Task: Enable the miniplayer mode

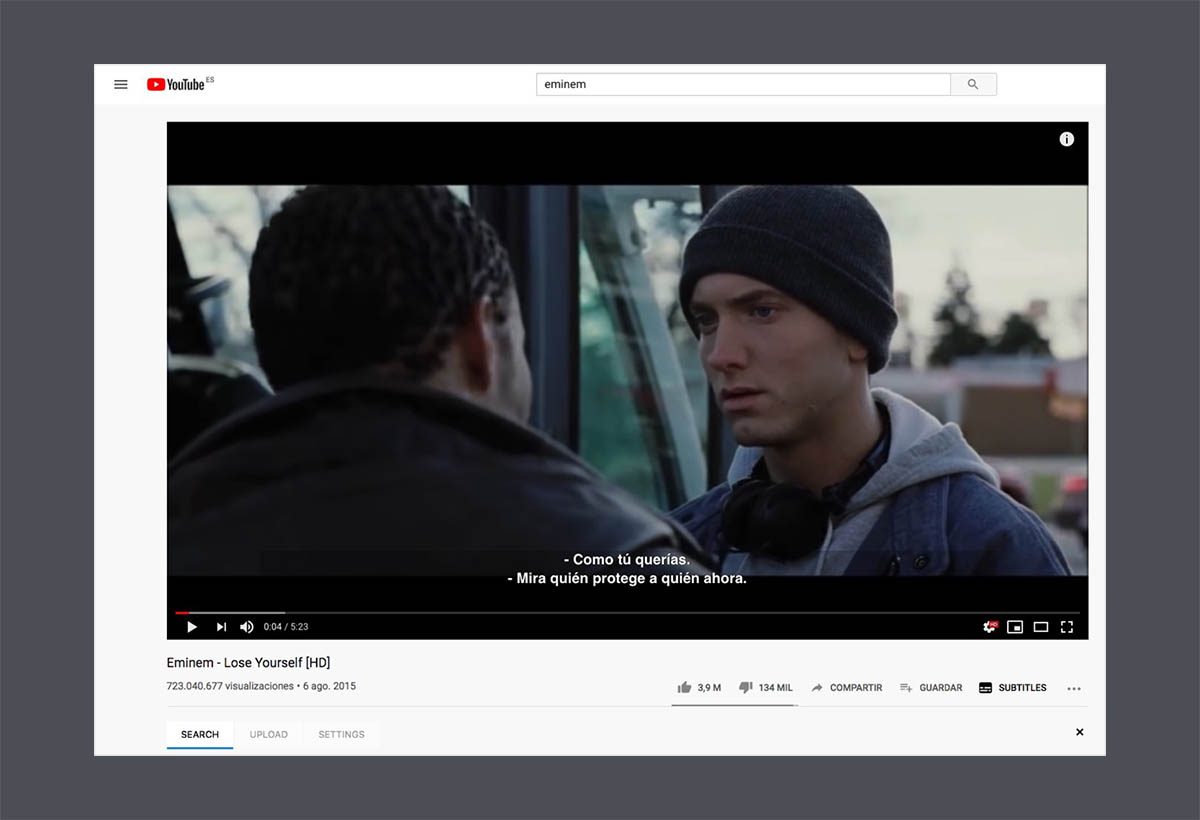Action: [x=1015, y=627]
